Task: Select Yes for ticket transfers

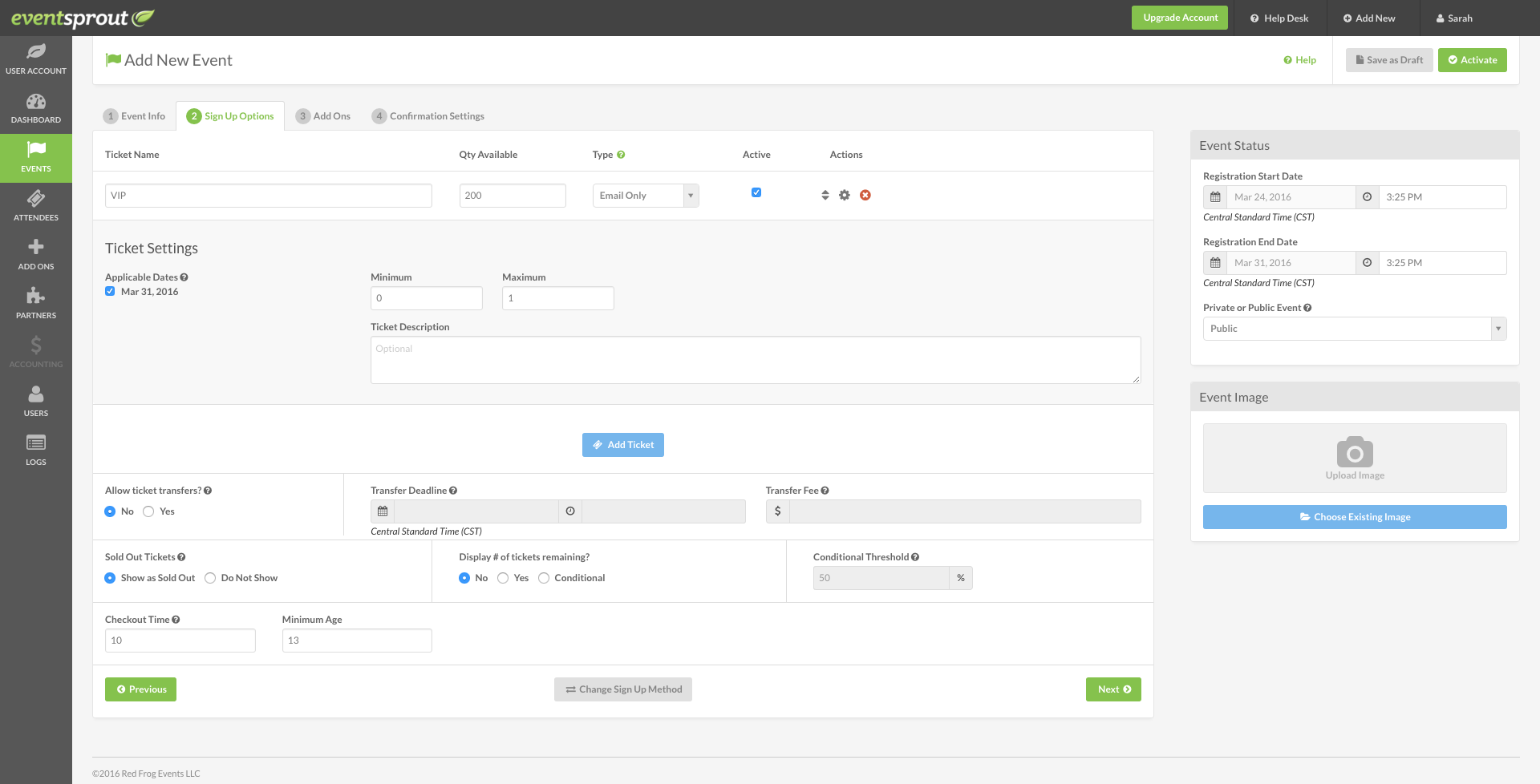Action: point(148,511)
